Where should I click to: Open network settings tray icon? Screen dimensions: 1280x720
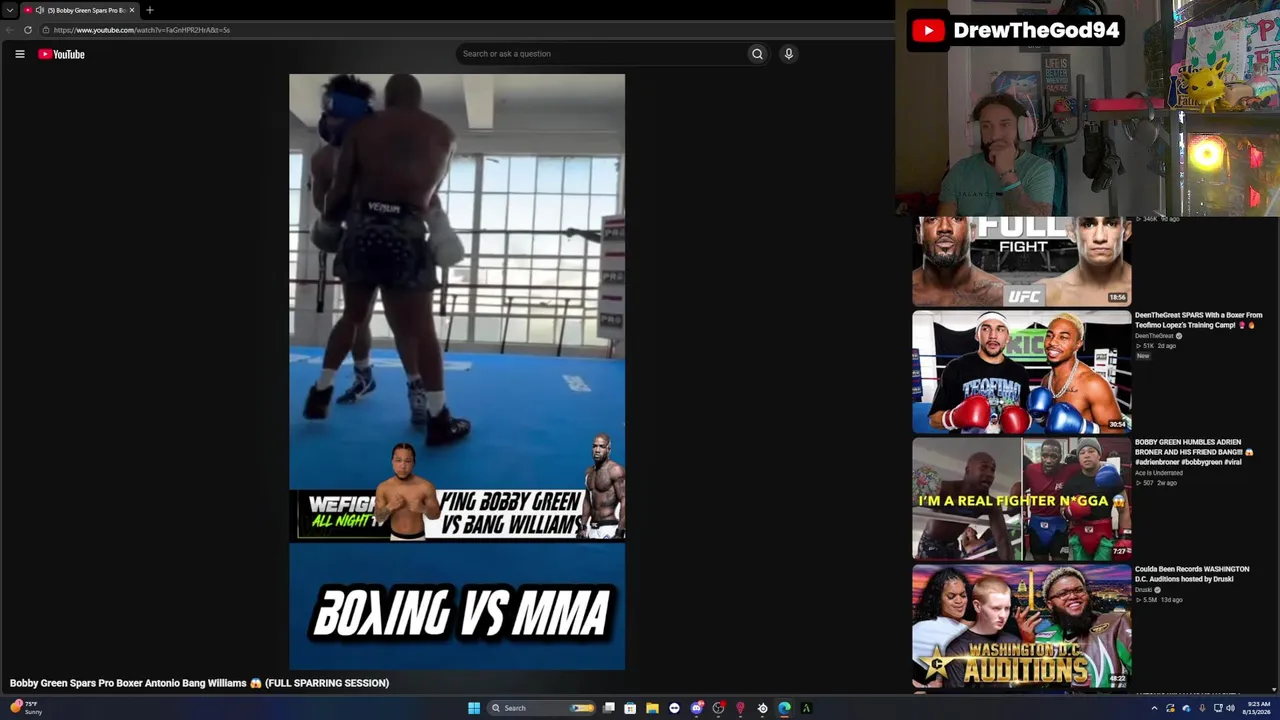tap(1217, 708)
